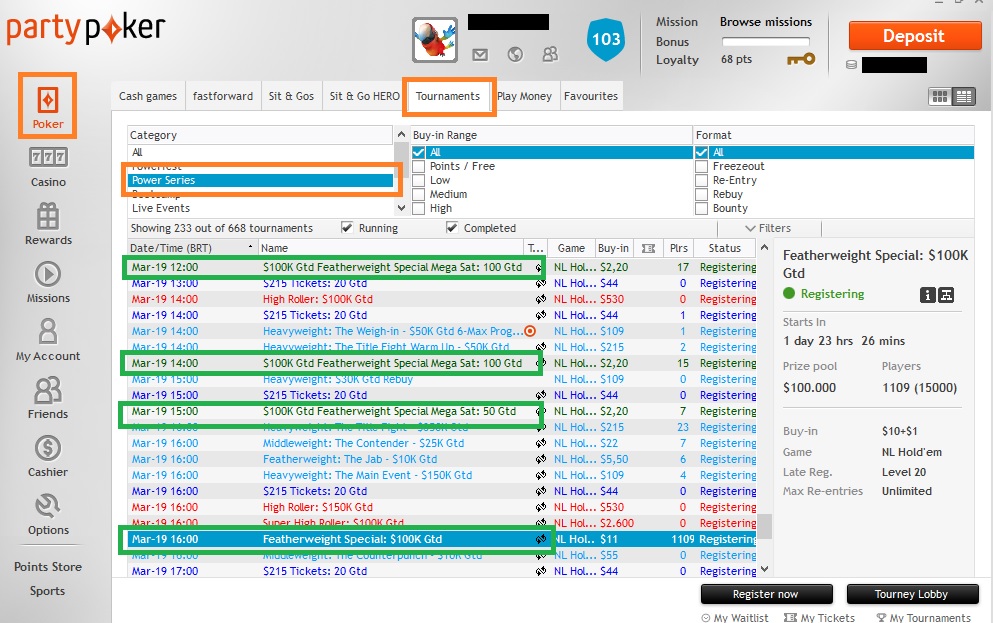Open the Casino section icon
Viewport: 993px width, 623px height.
[48, 157]
